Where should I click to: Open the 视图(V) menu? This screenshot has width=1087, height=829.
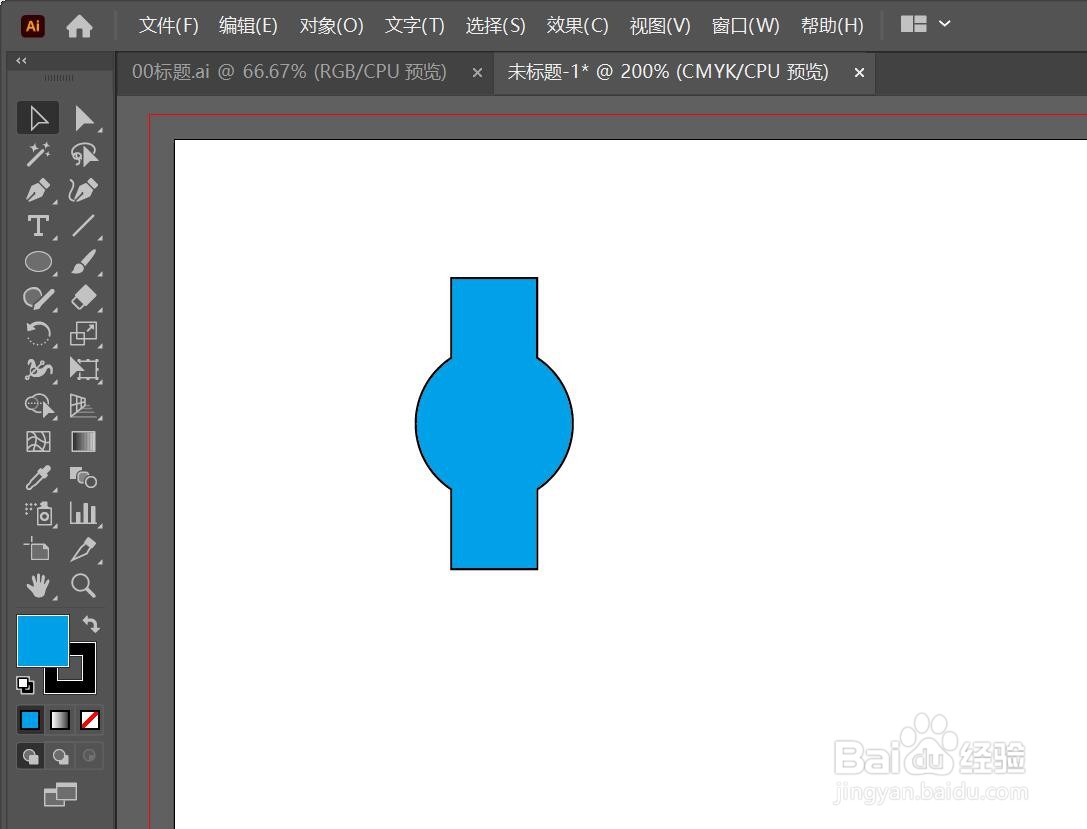(x=660, y=26)
